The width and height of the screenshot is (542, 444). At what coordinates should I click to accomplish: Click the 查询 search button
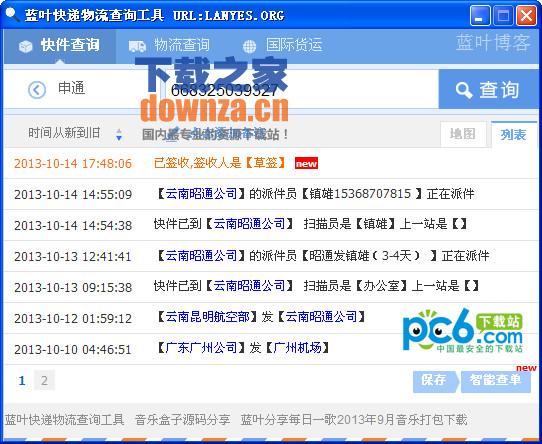coord(488,89)
